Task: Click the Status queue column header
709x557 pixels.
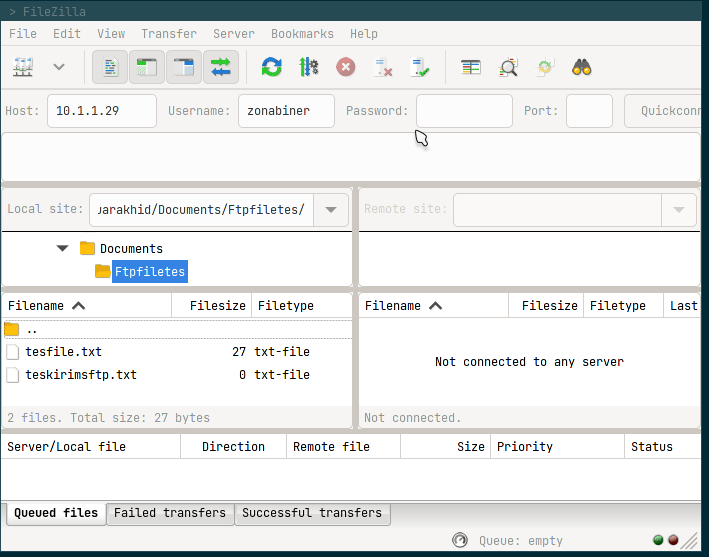Action: (x=663, y=447)
